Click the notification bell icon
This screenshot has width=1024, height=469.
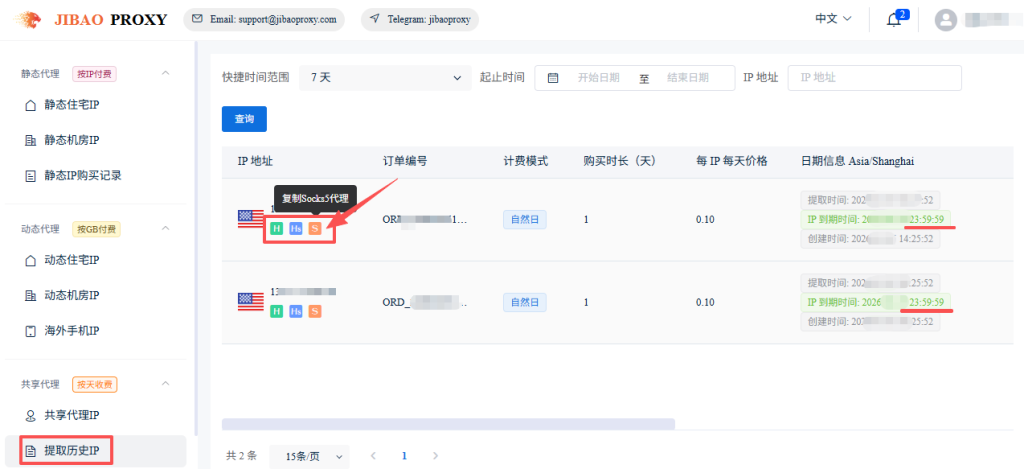(x=893, y=20)
